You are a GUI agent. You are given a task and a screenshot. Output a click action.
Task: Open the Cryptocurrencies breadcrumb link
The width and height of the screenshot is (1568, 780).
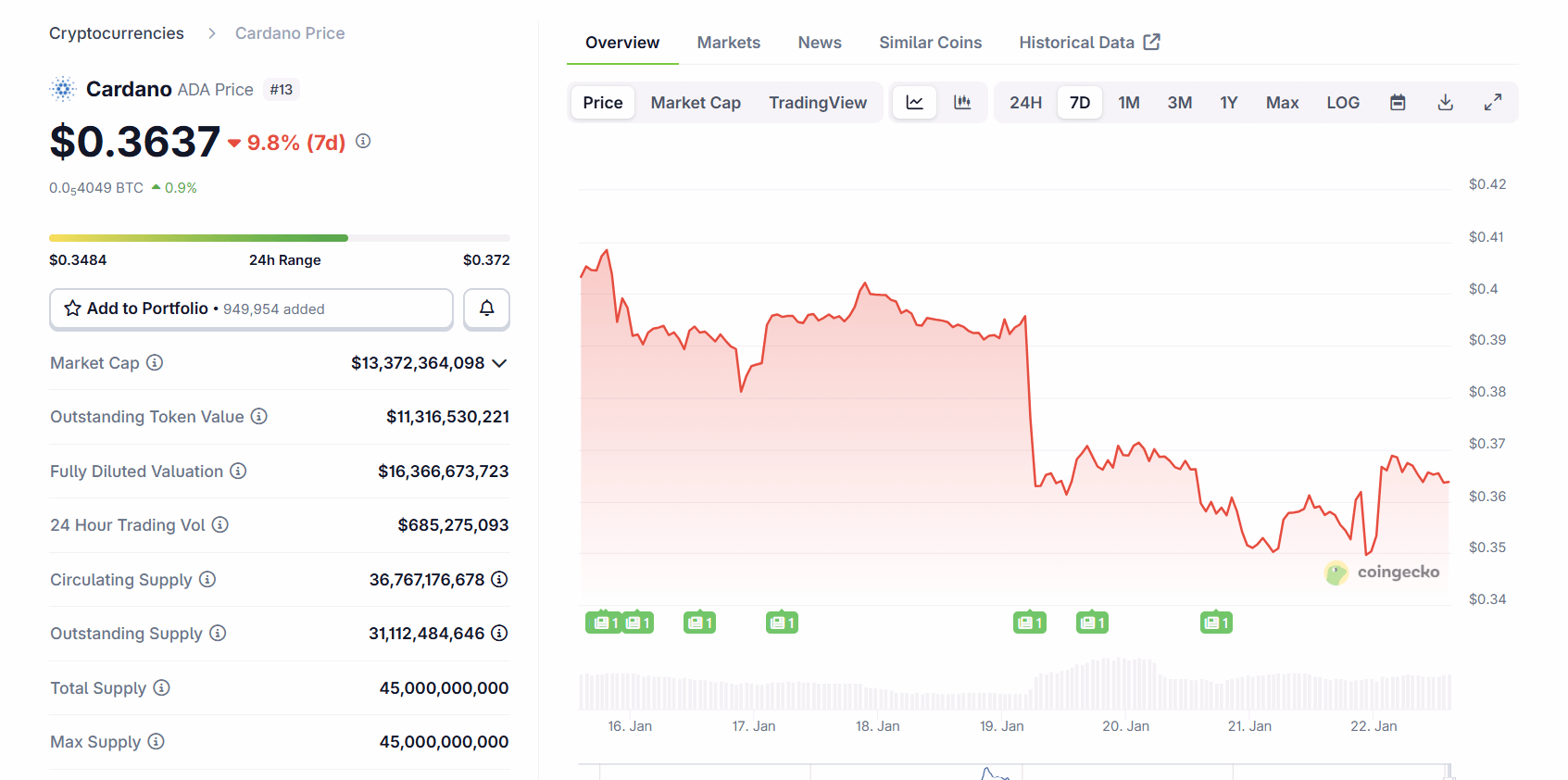point(117,33)
